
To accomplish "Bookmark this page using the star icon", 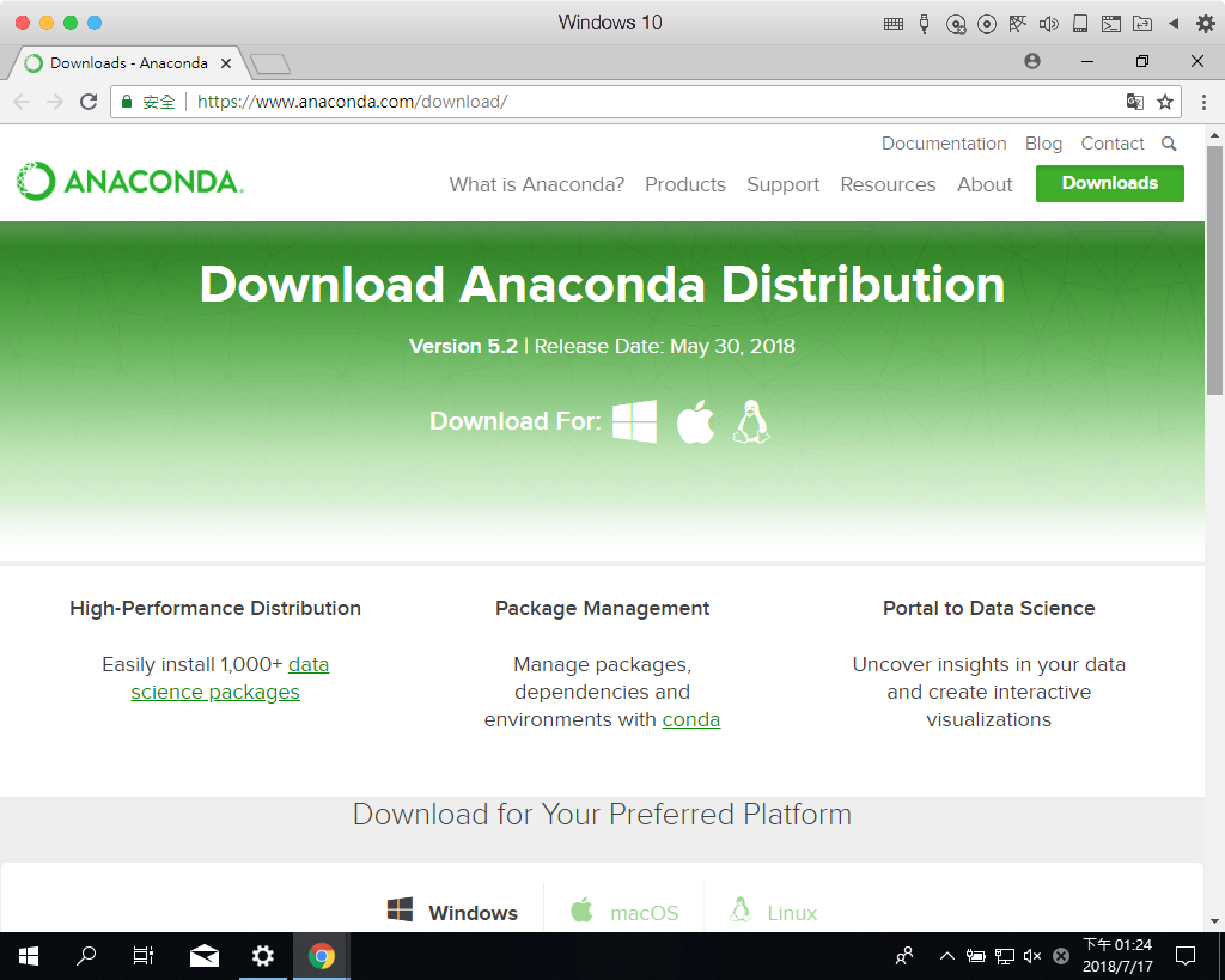I will pos(1165,102).
